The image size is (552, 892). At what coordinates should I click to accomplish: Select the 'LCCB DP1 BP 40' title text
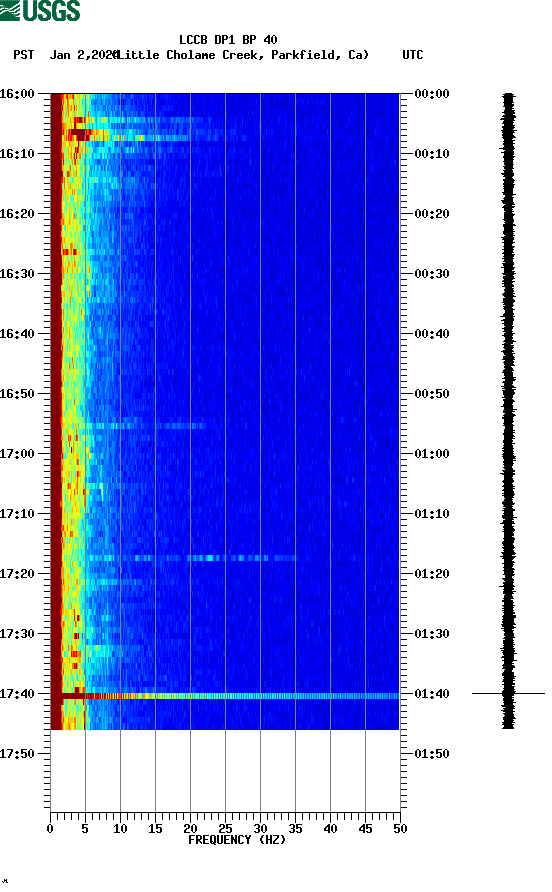click(228, 40)
